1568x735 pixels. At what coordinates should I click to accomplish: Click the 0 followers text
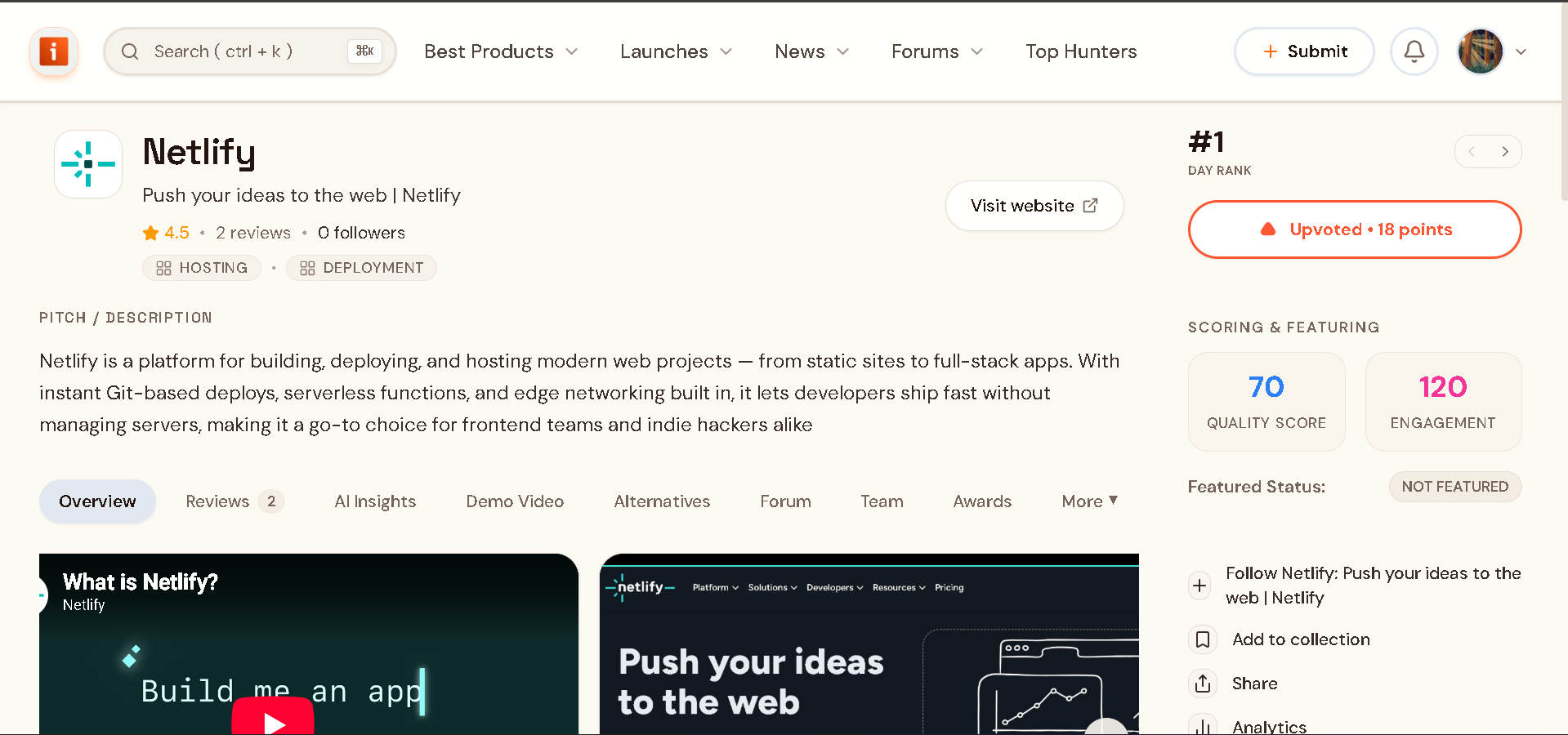coord(361,233)
